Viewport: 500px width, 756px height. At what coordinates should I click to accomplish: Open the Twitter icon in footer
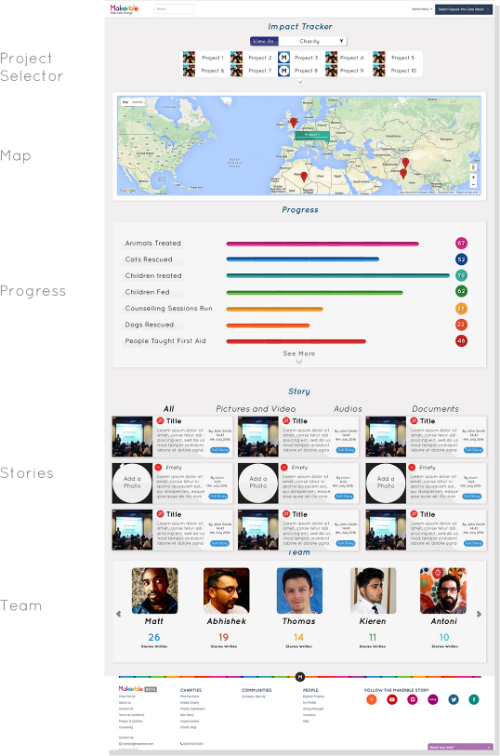click(x=453, y=699)
